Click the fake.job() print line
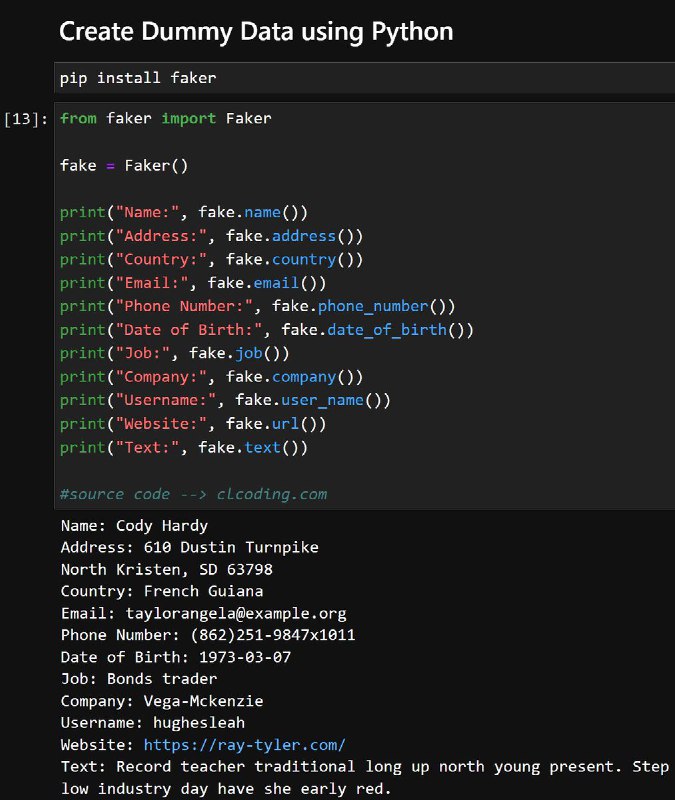Viewport: 675px width, 800px height. pos(174,353)
